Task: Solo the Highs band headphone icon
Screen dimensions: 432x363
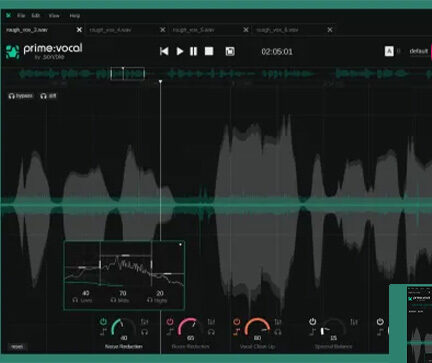Action: [x=150, y=300]
